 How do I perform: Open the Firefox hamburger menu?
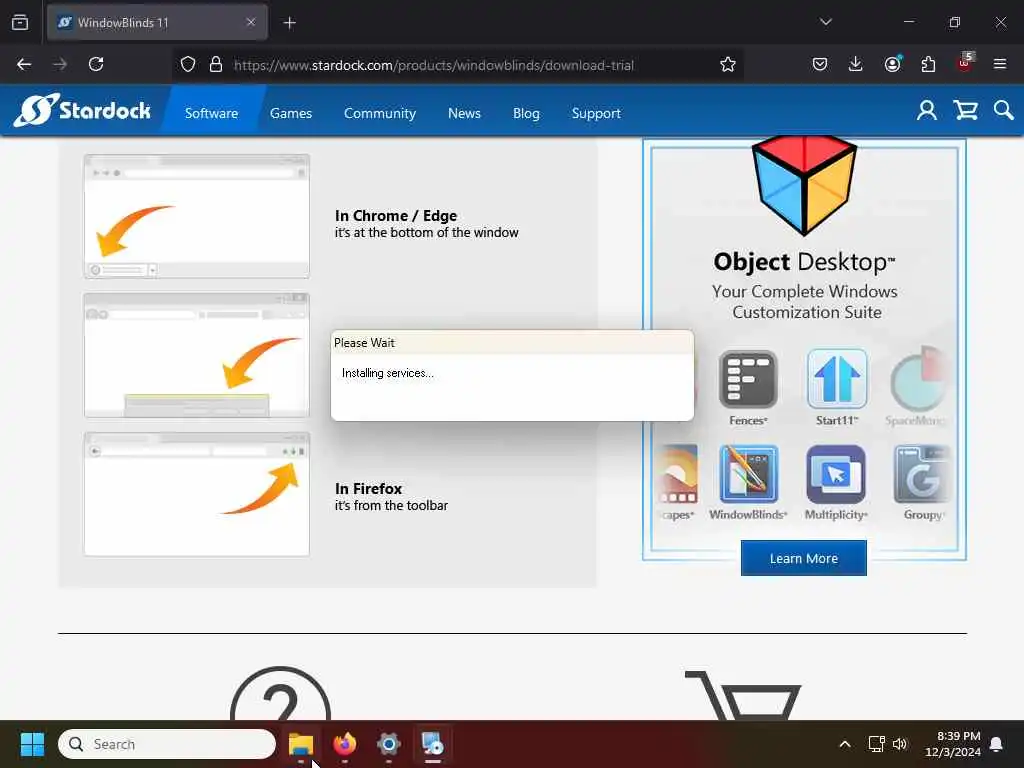pos(999,64)
